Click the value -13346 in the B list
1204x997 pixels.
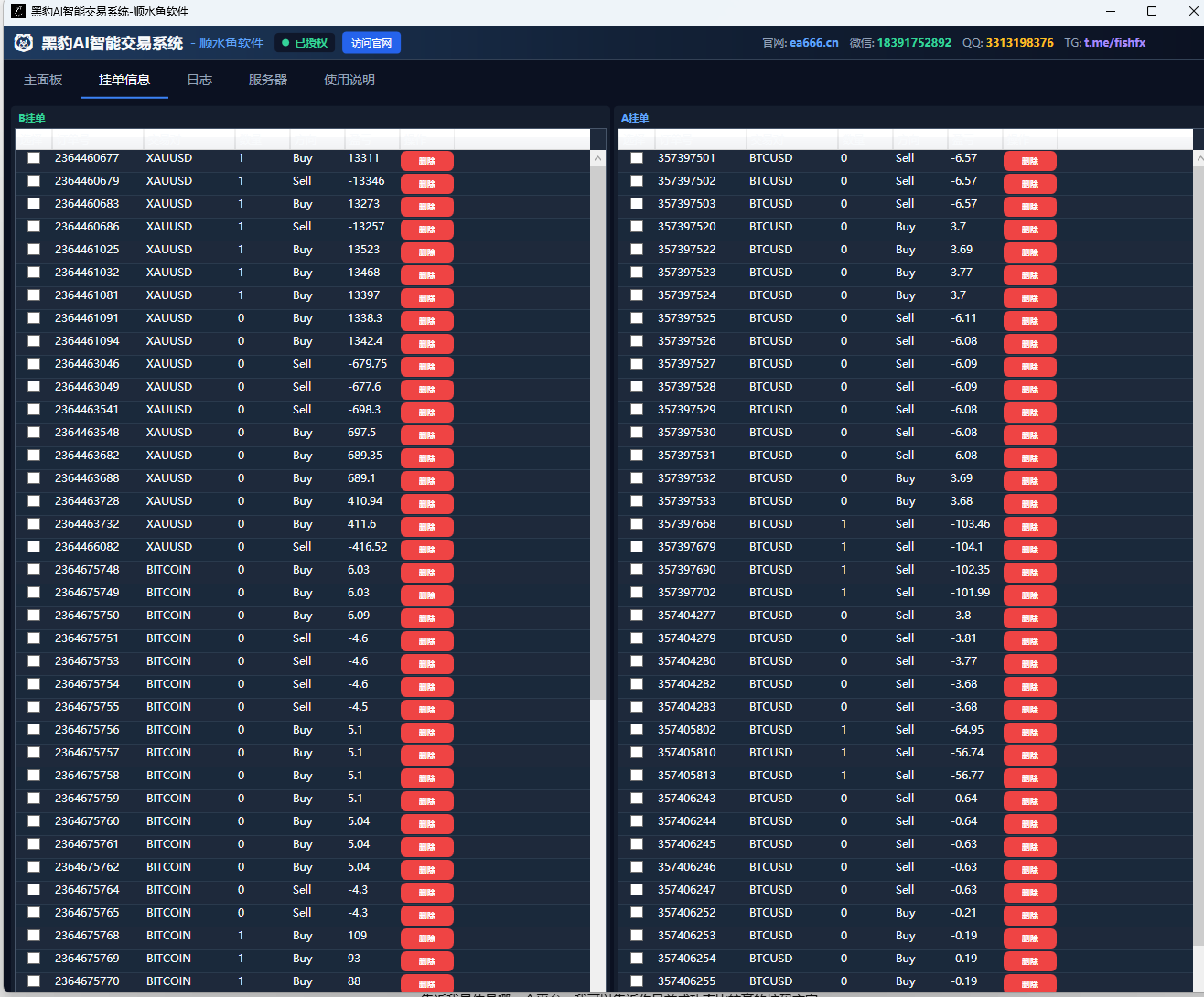point(366,181)
